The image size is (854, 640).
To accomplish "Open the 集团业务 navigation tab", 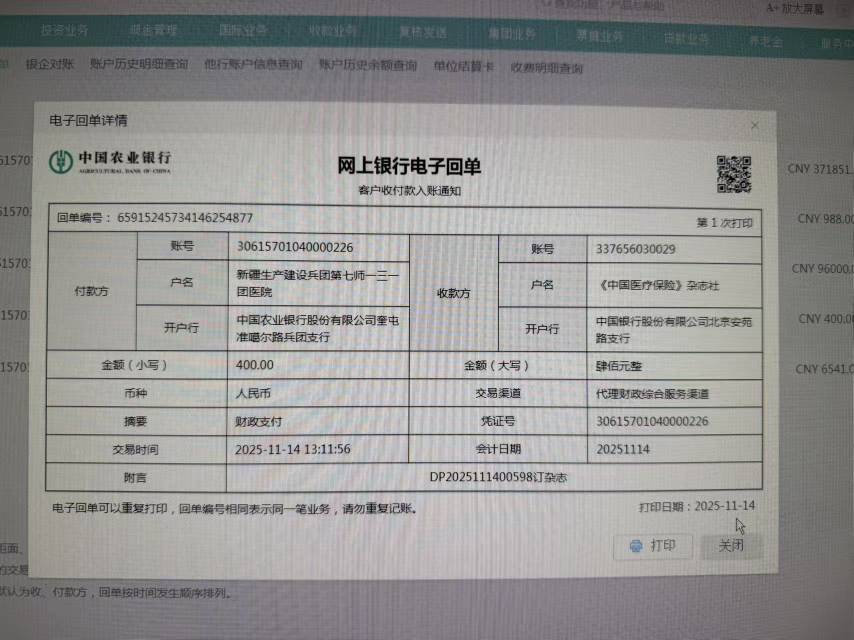I will pos(511,34).
